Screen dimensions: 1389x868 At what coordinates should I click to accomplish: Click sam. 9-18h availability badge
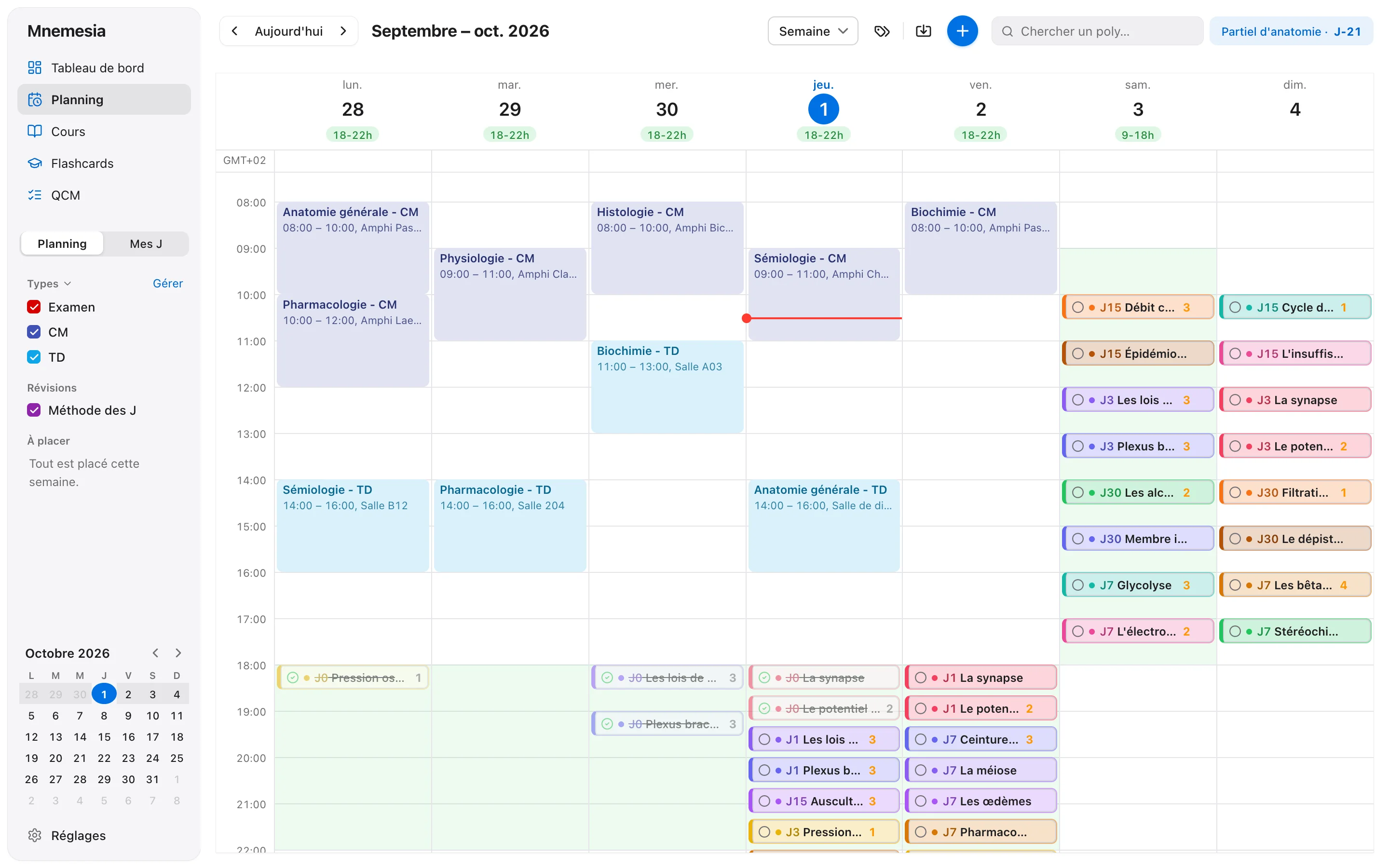(x=1138, y=135)
